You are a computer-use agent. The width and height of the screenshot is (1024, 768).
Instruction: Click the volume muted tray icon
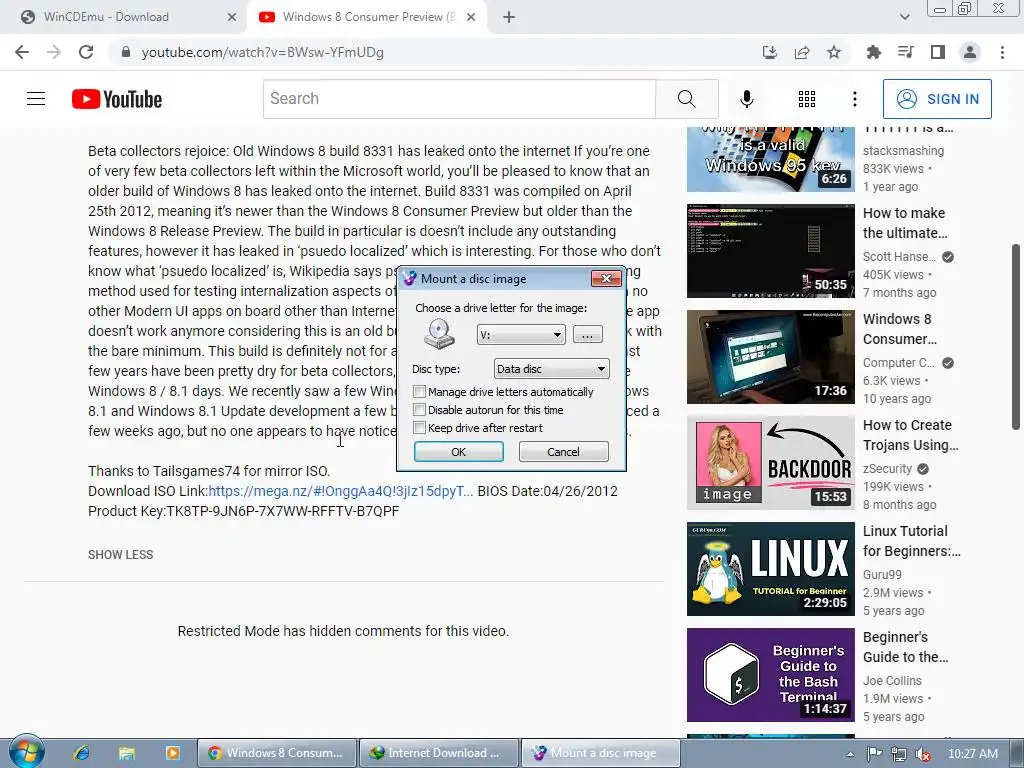point(923,754)
